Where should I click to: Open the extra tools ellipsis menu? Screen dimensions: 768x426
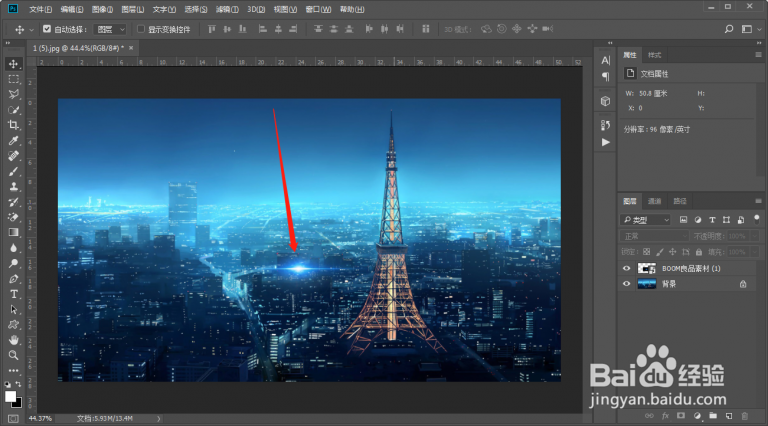tap(13, 371)
